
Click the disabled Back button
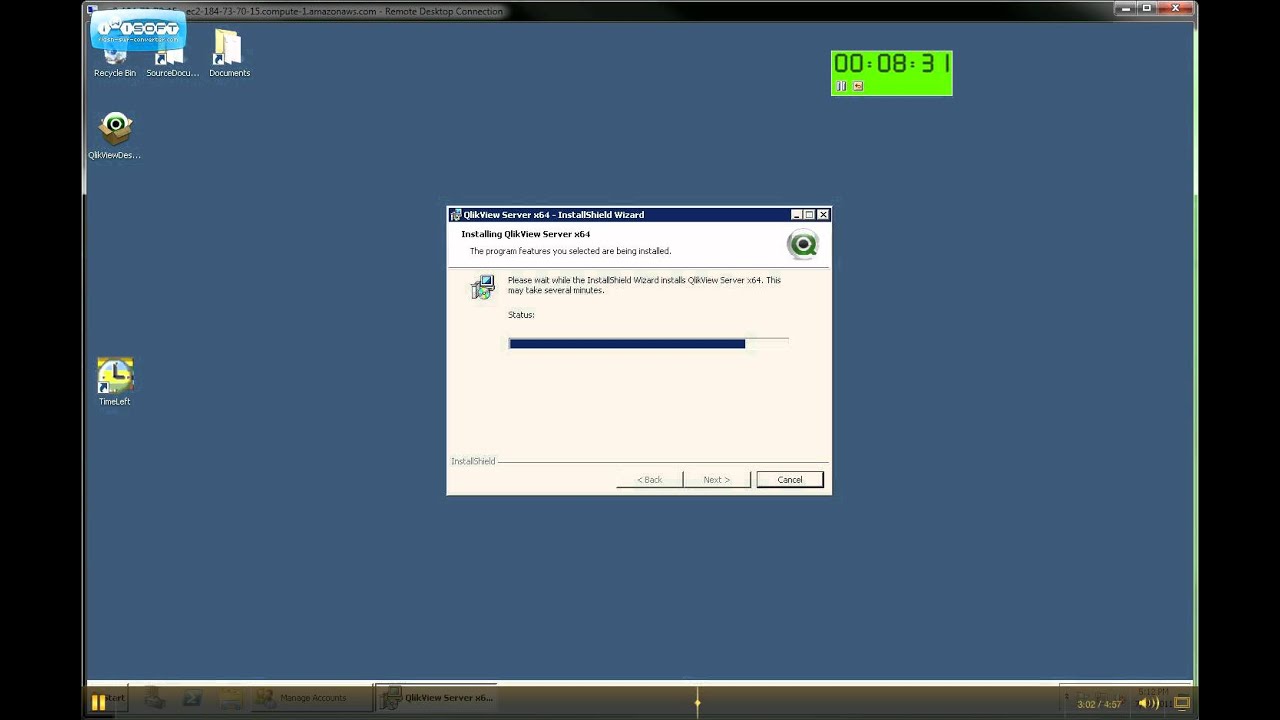pyautogui.click(x=650, y=479)
